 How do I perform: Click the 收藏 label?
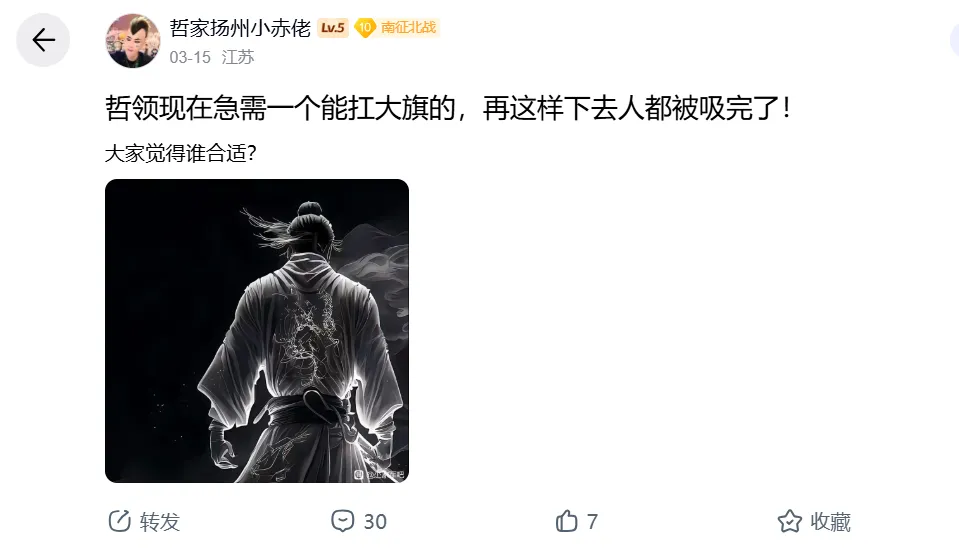point(830,522)
